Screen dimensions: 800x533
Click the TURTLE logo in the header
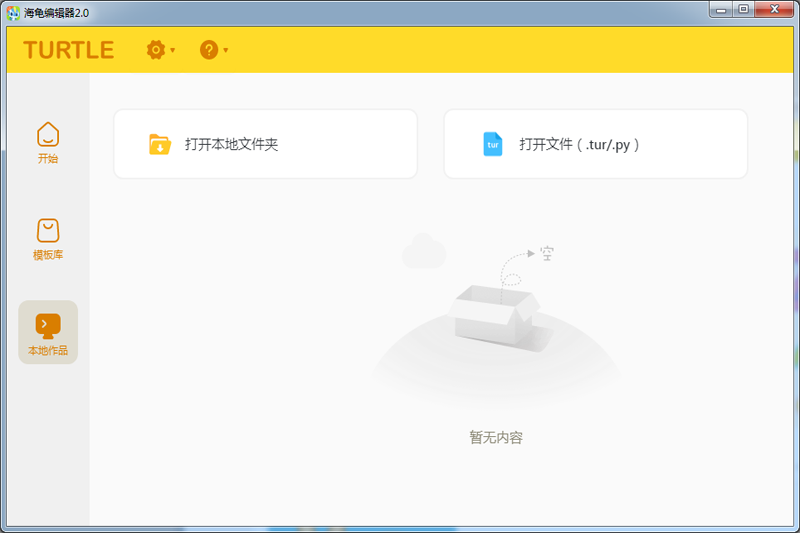point(68,50)
